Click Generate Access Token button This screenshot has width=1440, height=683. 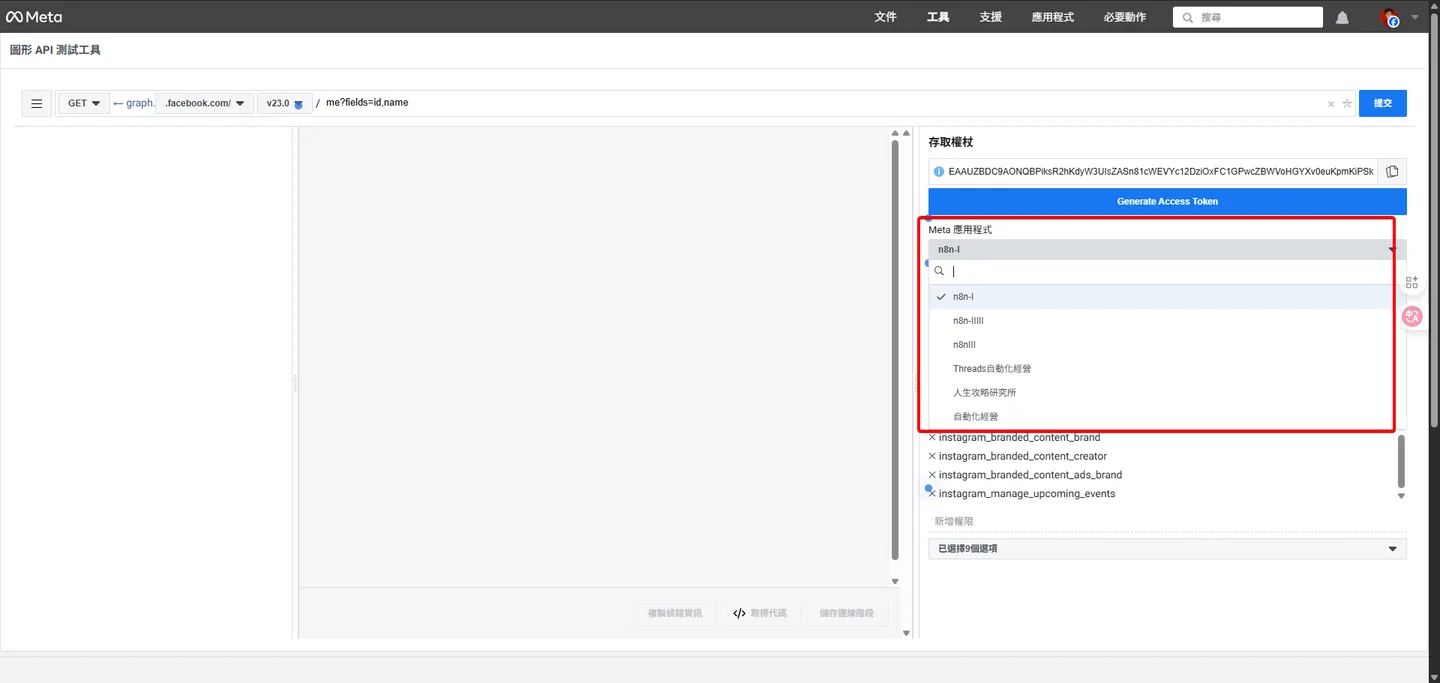tap(1167, 201)
